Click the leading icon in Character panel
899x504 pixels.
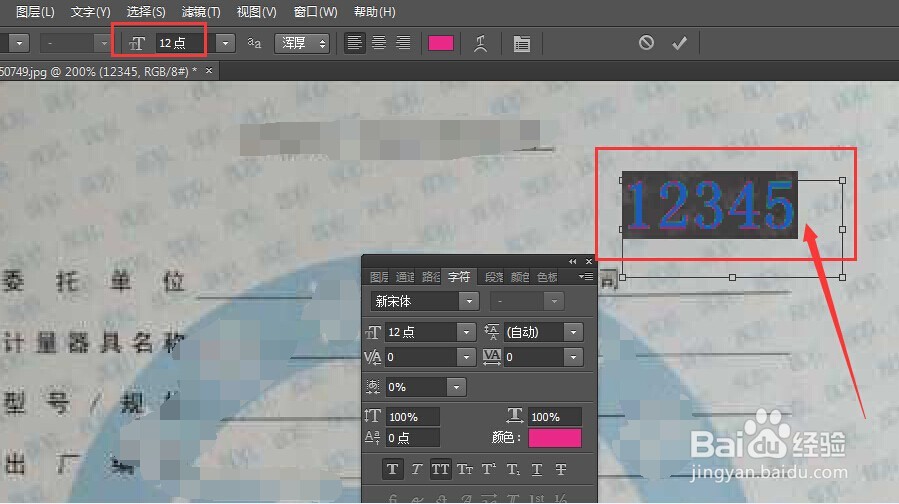491,332
